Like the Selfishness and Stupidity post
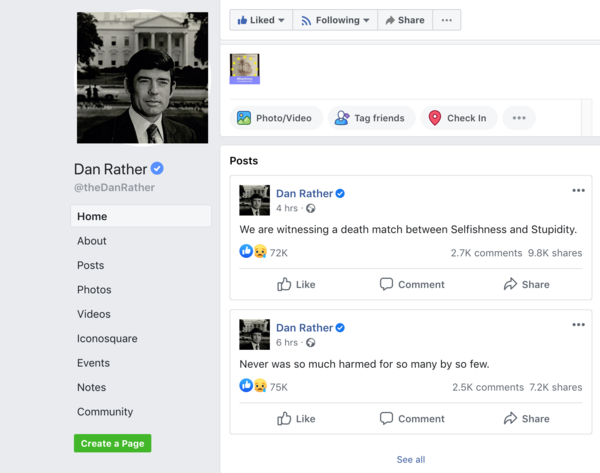The height and width of the screenshot is (473, 600). point(296,284)
